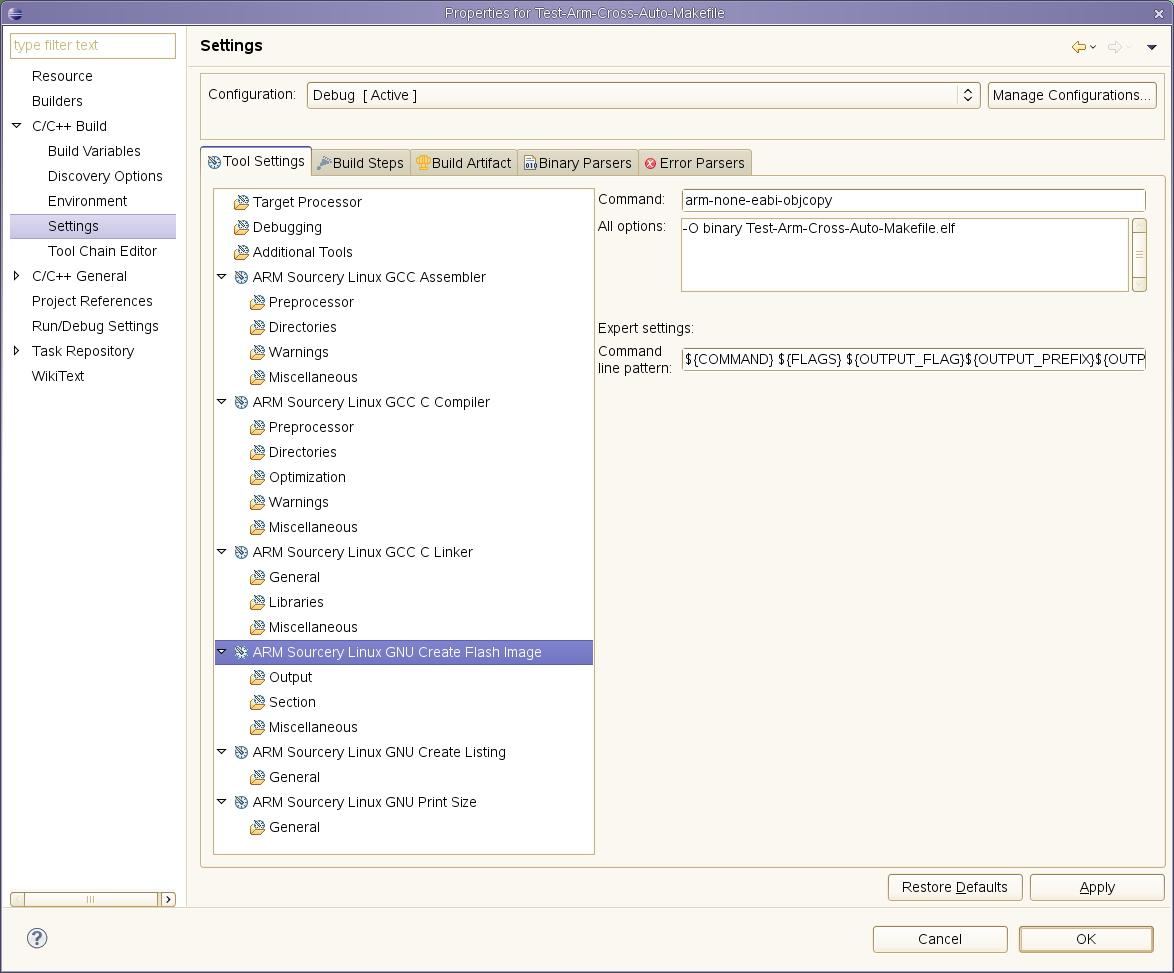Click the All options vertical scrollbar

(1139, 255)
